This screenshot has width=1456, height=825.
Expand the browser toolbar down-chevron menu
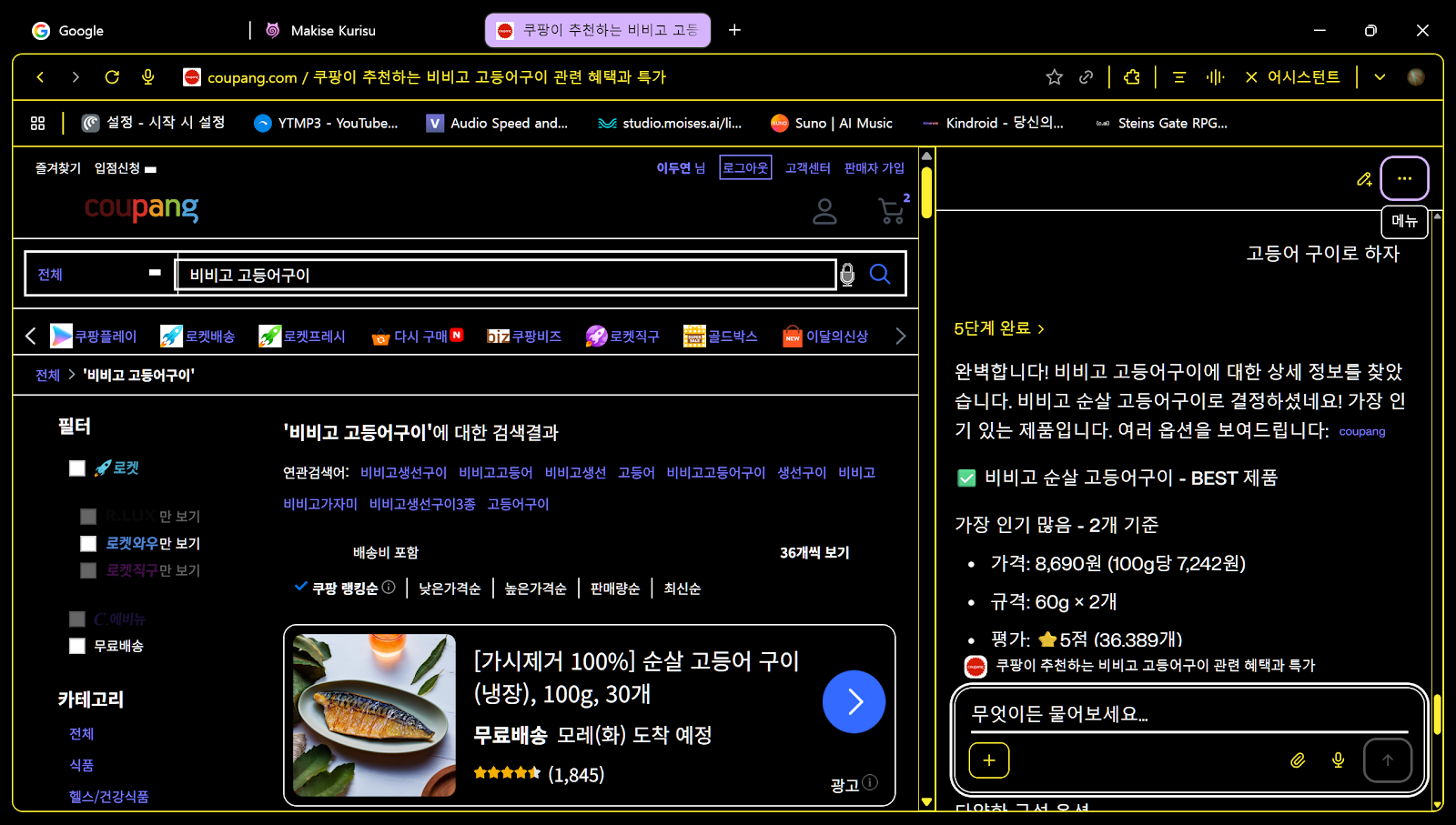click(1380, 77)
